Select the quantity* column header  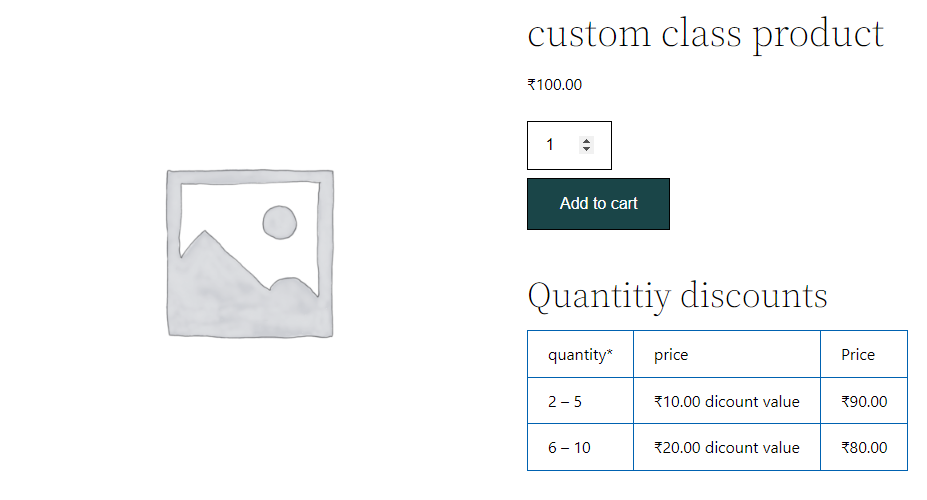click(580, 354)
